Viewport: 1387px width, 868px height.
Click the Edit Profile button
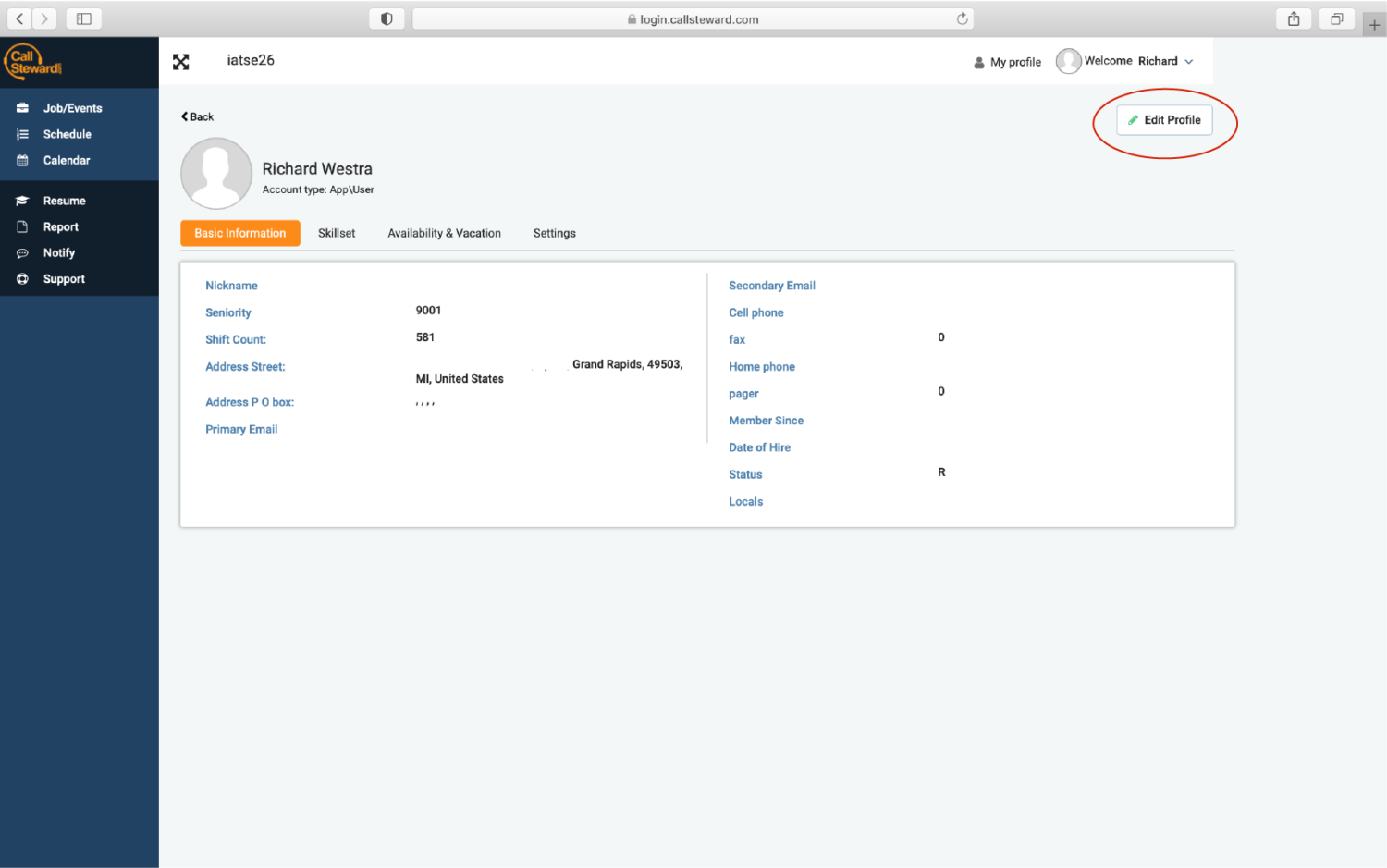coord(1164,120)
